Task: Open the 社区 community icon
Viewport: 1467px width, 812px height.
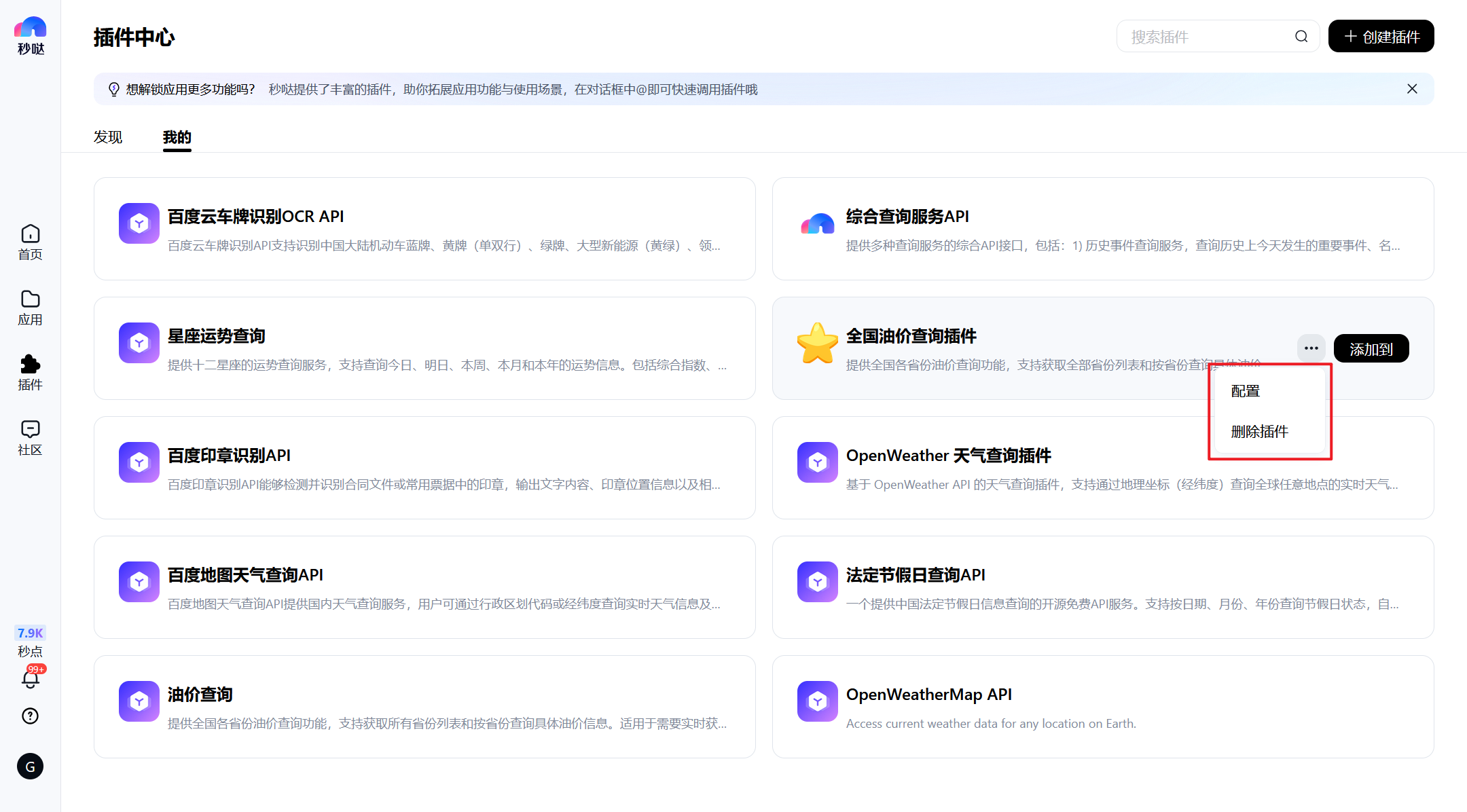Action: click(31, 438)
